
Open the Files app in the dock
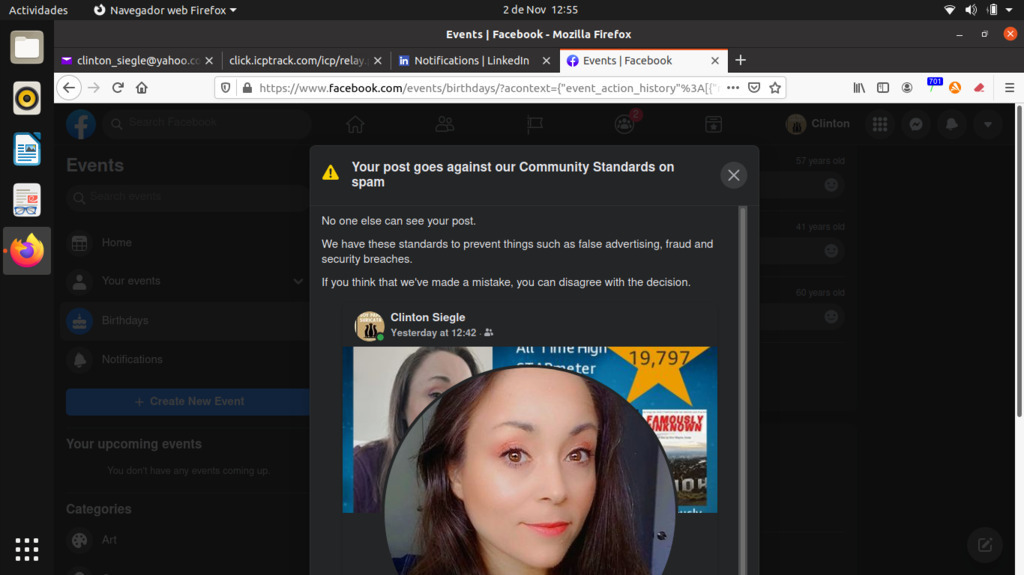[27, 47]
